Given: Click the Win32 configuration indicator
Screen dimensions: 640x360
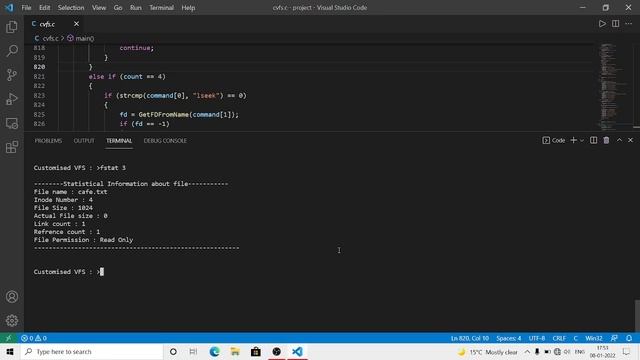Looking at the screenshot, I should click(x=594, y=338).
